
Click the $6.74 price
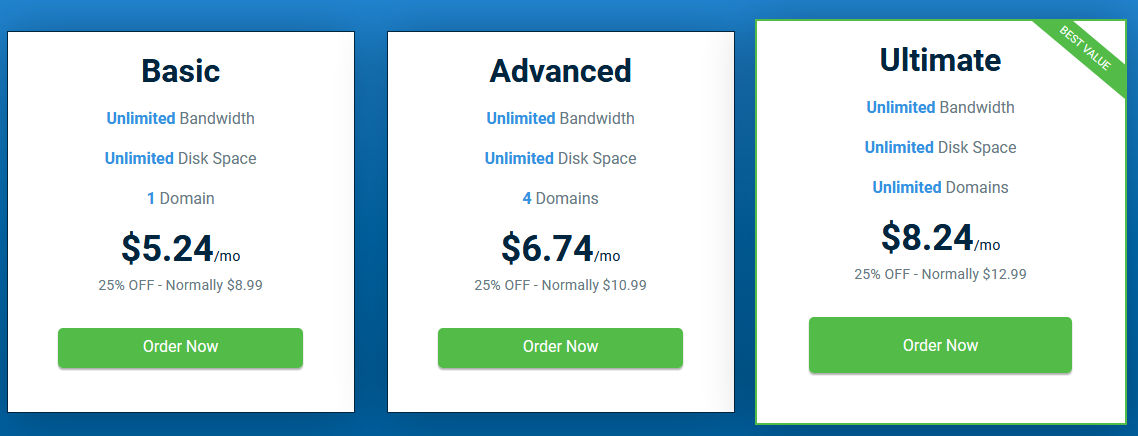pyautogui.click(x=548, y=248)
